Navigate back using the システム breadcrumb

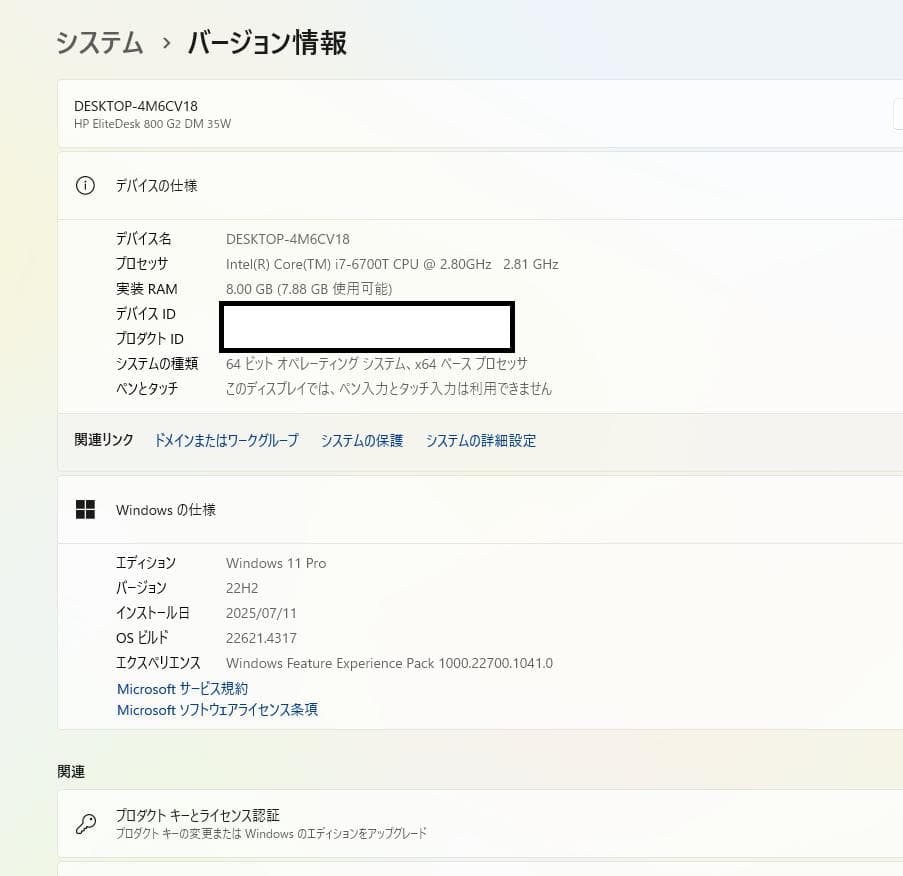pos(98,43)
